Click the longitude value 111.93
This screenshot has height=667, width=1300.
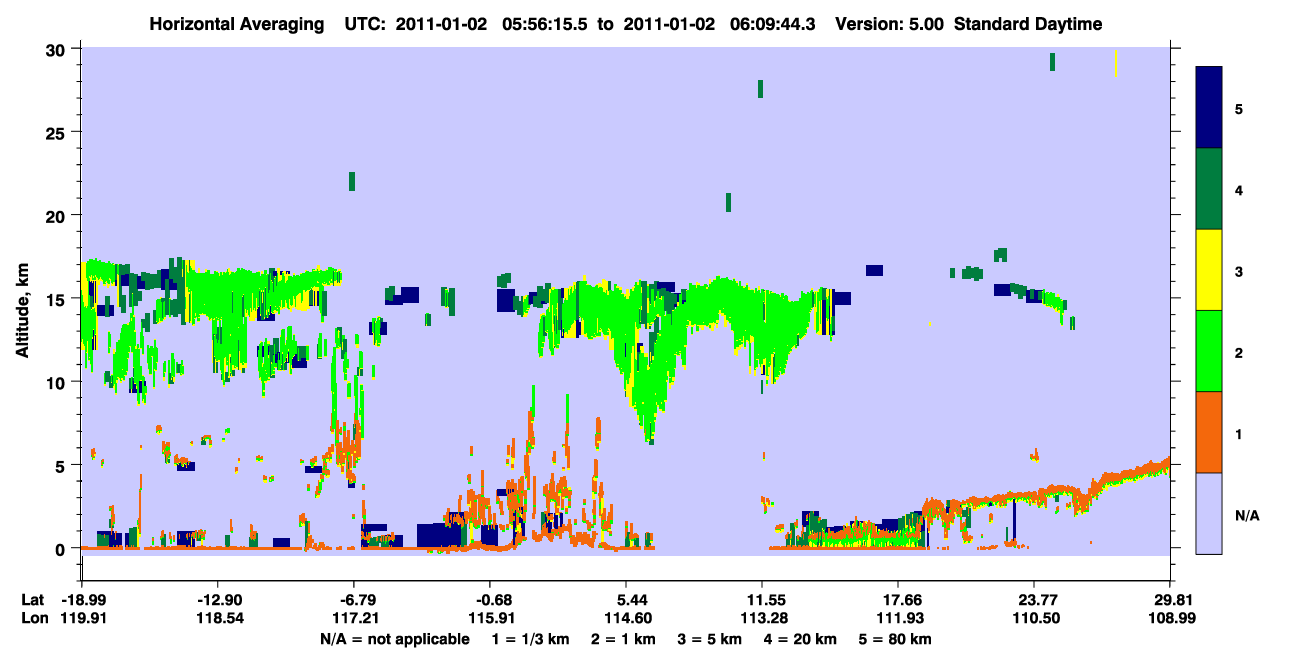click(898, 618)
